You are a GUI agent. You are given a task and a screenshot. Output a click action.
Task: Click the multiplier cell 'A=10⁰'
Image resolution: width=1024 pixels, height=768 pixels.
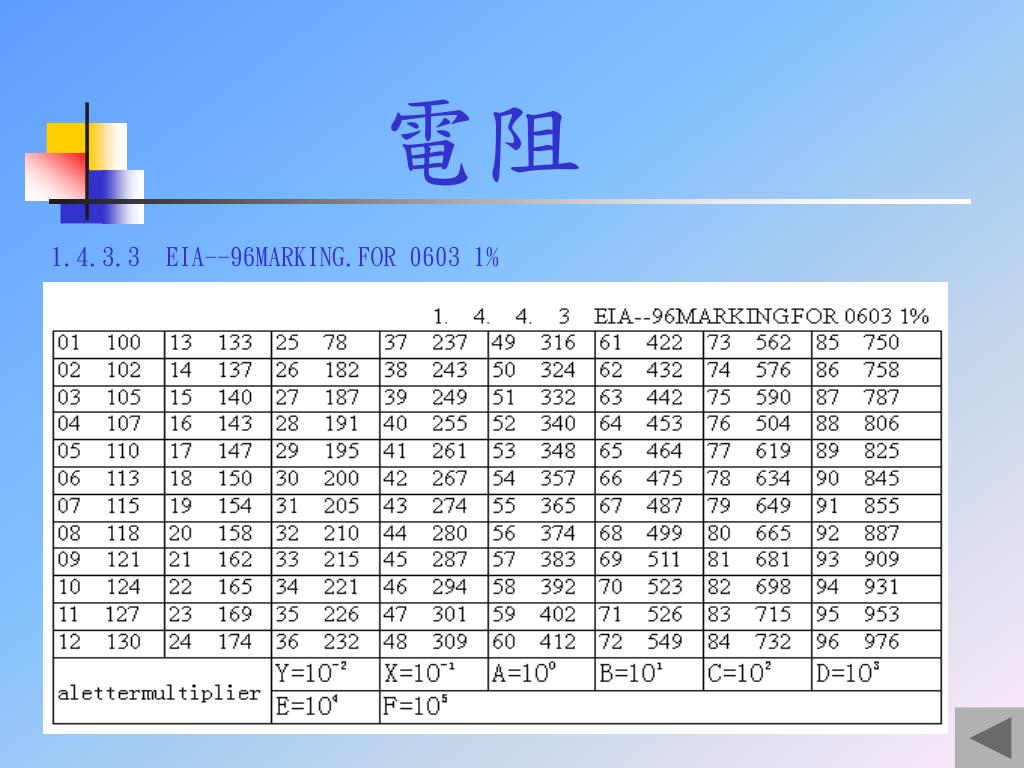point(542,674)
